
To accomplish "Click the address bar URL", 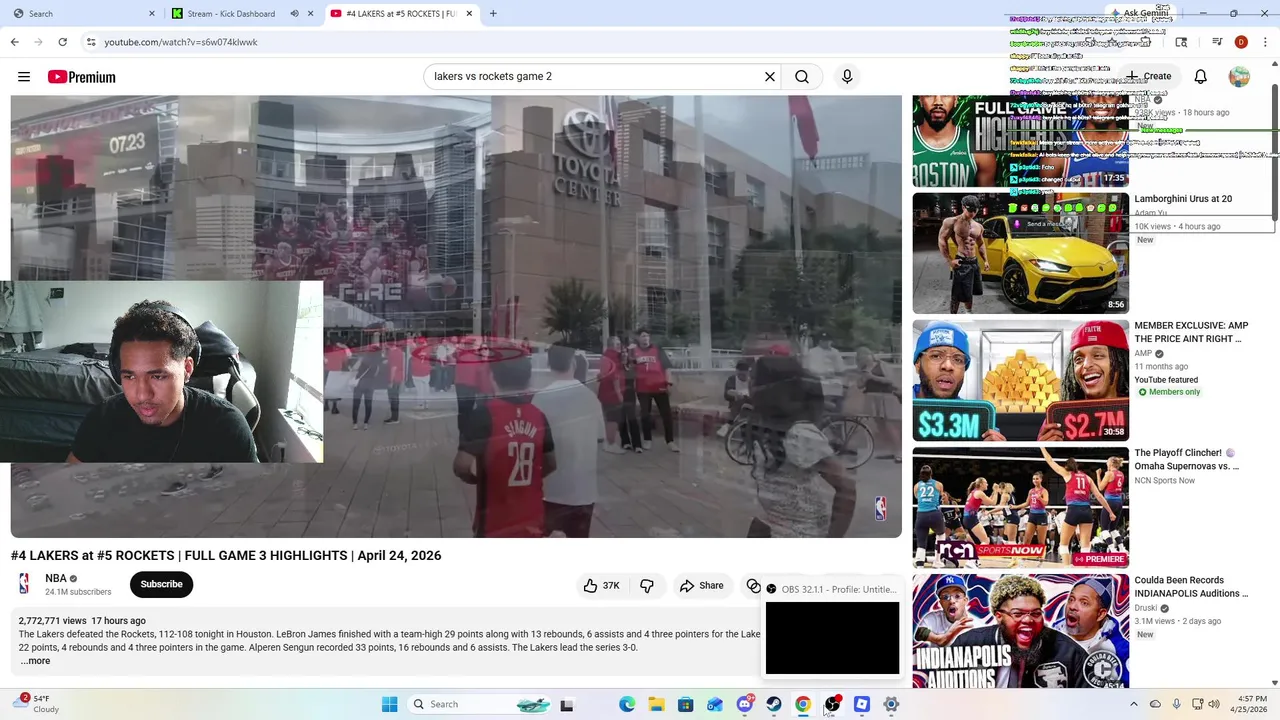I will [x=181, y=42].
